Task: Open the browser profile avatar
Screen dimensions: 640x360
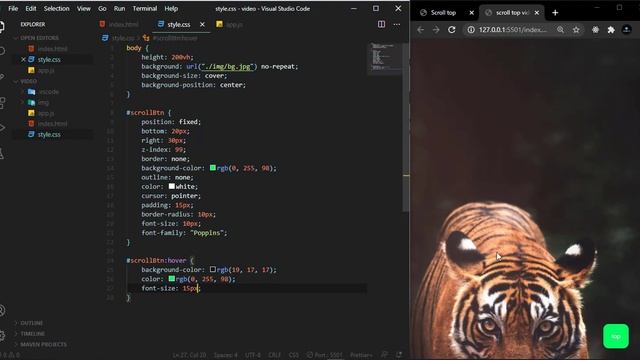Action: tap(627, 30)
